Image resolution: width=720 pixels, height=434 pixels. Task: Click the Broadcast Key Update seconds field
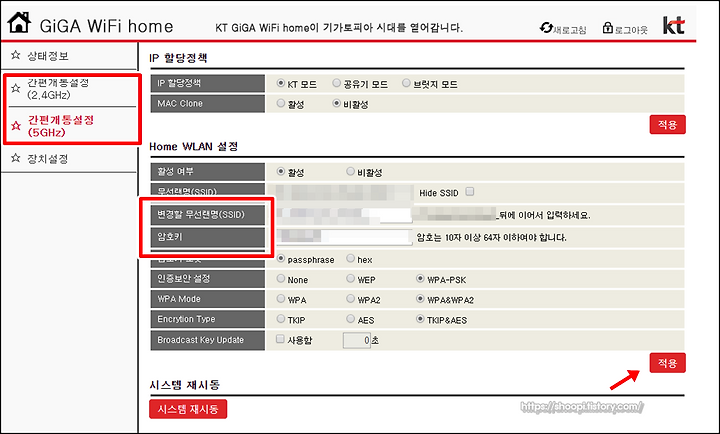coord(357,340)
